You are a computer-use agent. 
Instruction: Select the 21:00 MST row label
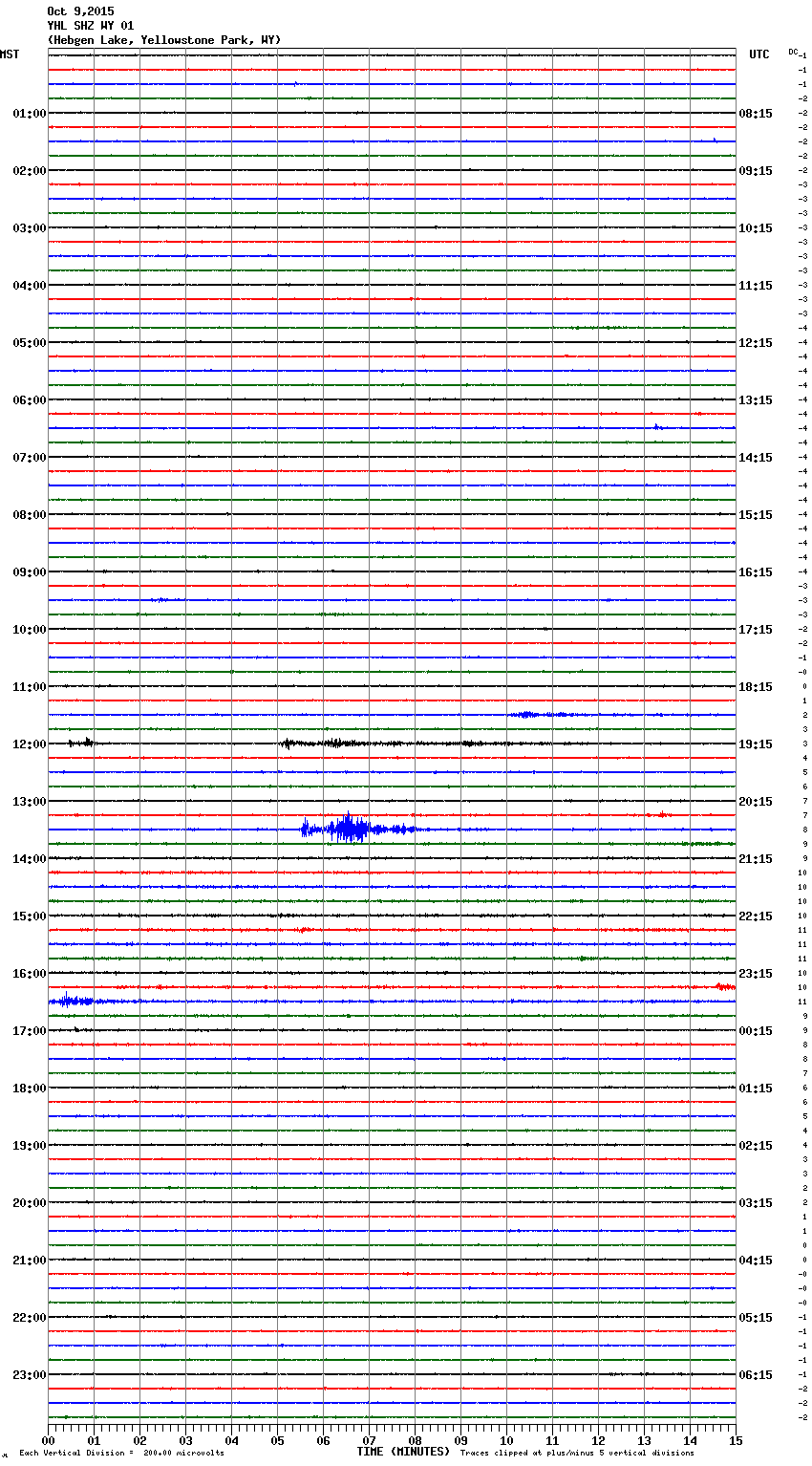coord(29,1261)
